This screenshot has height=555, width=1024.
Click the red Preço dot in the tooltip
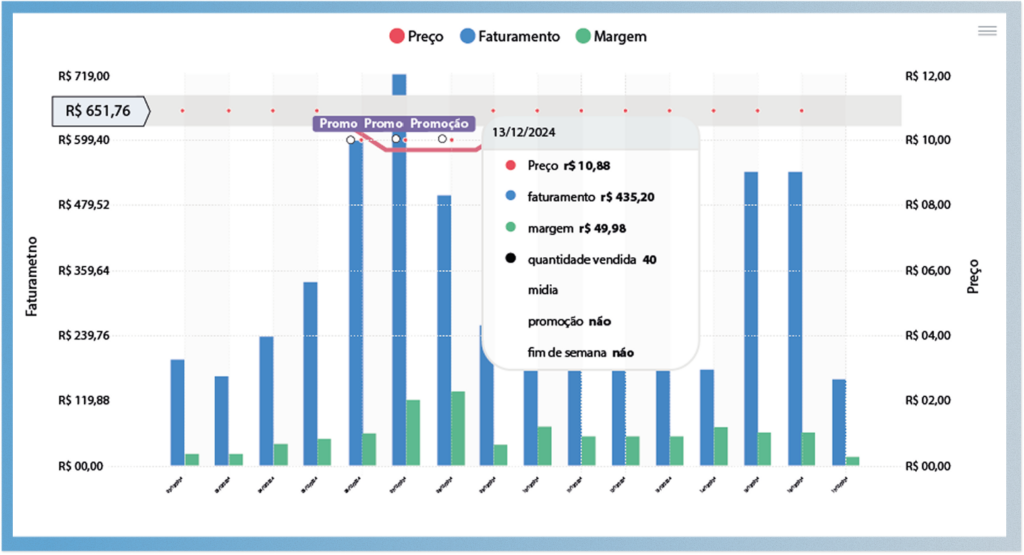pyautogui.click(x=511, y=166)
